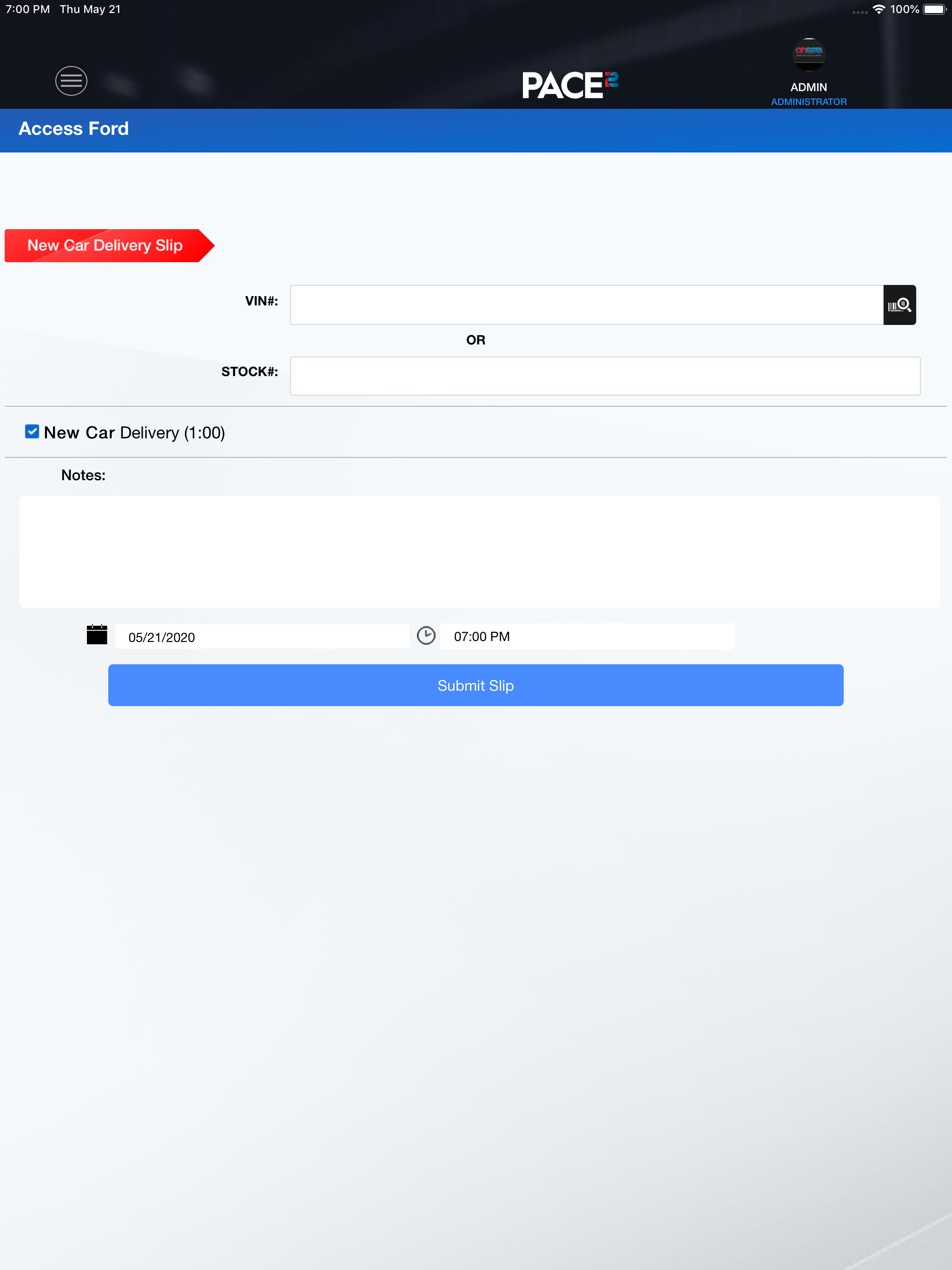Open the time field 07:00 PM
The image size is (952, 1270).
pos(588,636)
